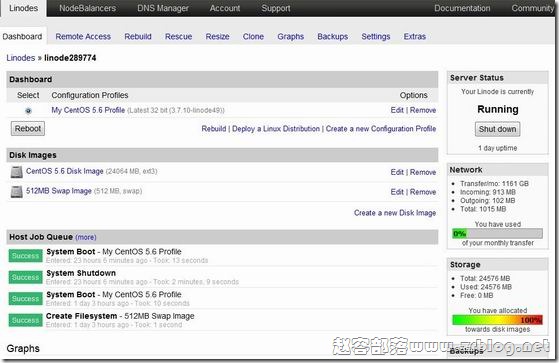Click the 'Running' server status text
This screenshot has width=559, height=363.
[498, 109]
